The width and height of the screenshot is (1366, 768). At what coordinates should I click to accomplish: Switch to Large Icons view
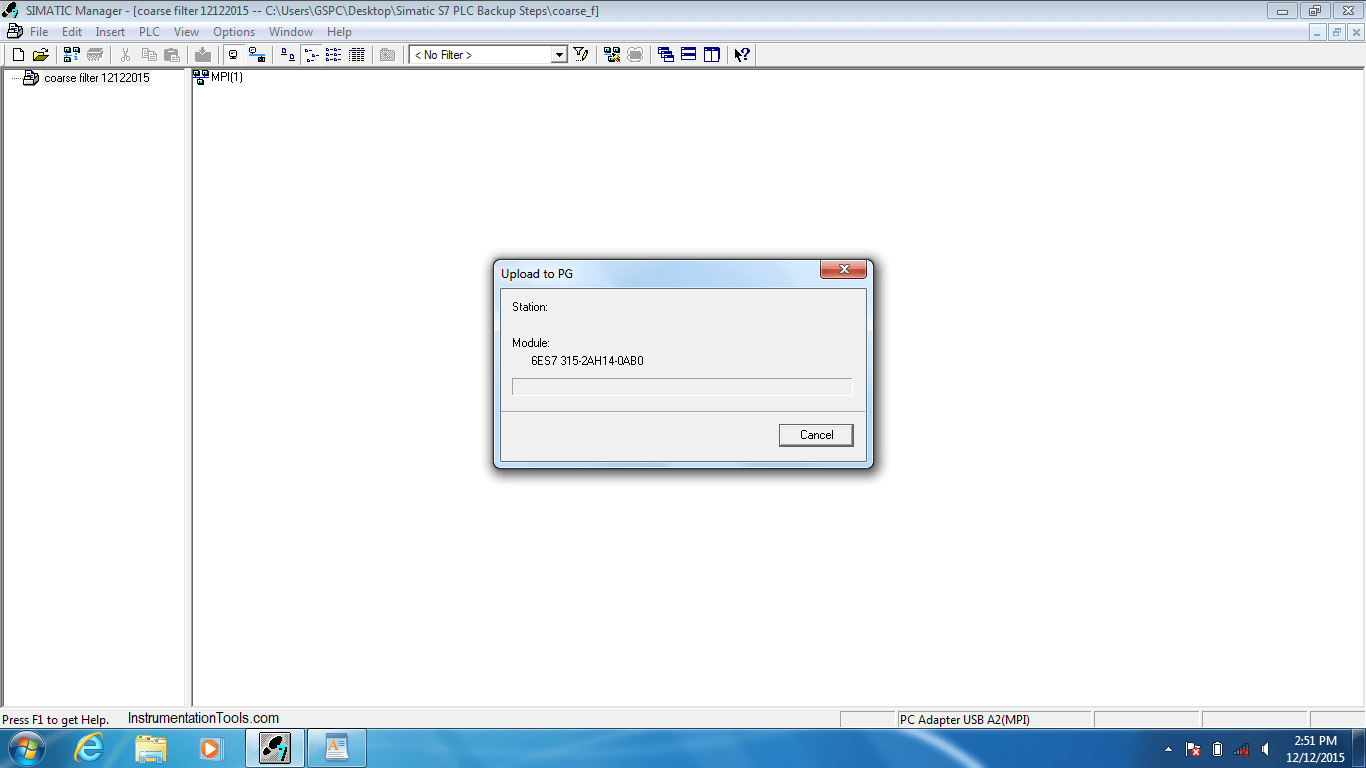click(x=288, y=55)
